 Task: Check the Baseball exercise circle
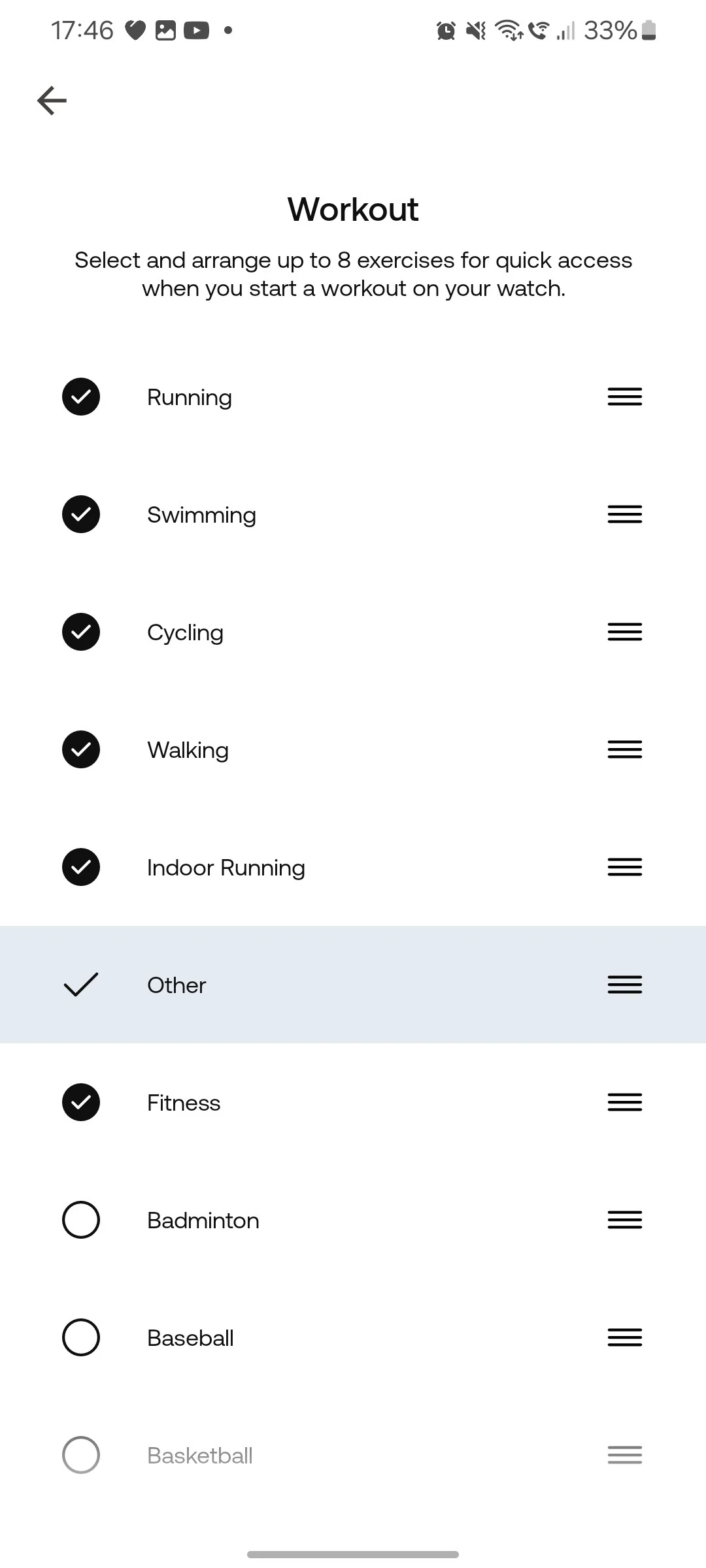click(x=81, y=1337)
